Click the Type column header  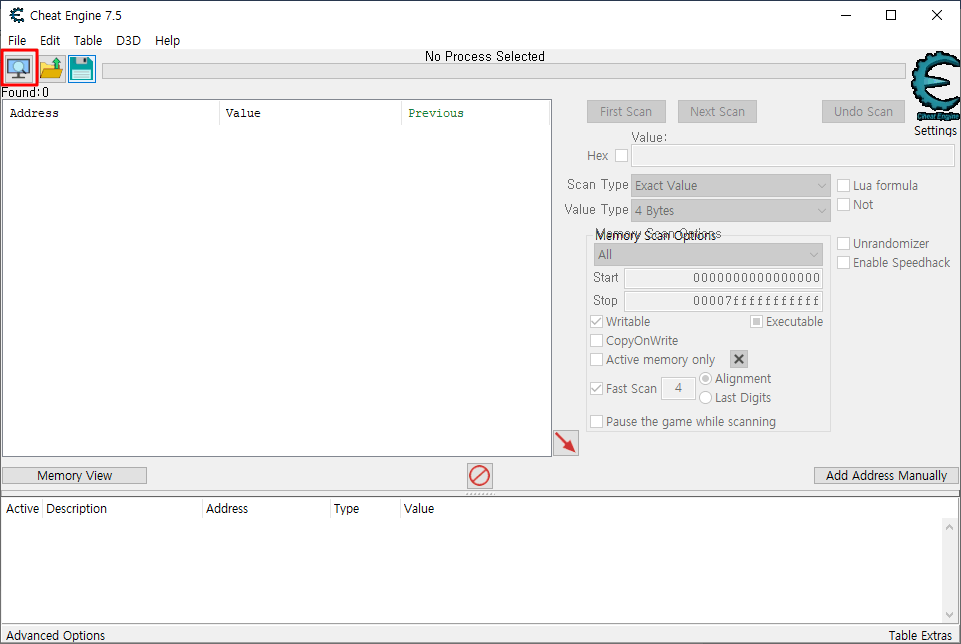[x=365, y=509]
